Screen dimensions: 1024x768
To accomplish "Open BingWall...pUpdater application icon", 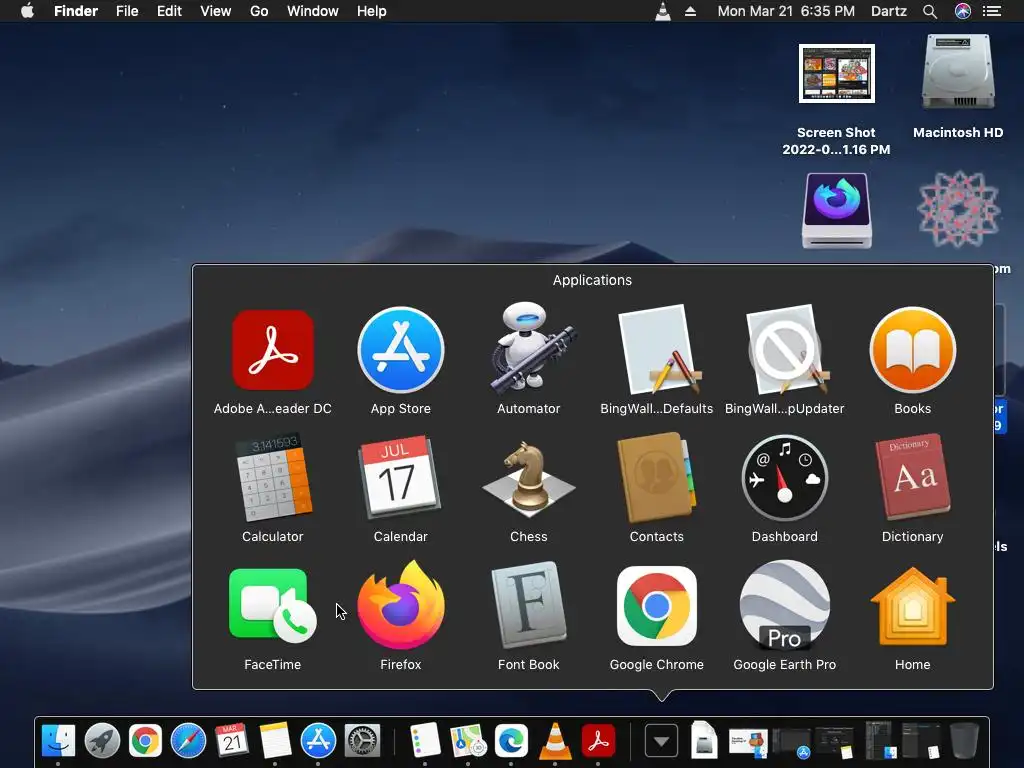I will (x=786, y=349).
